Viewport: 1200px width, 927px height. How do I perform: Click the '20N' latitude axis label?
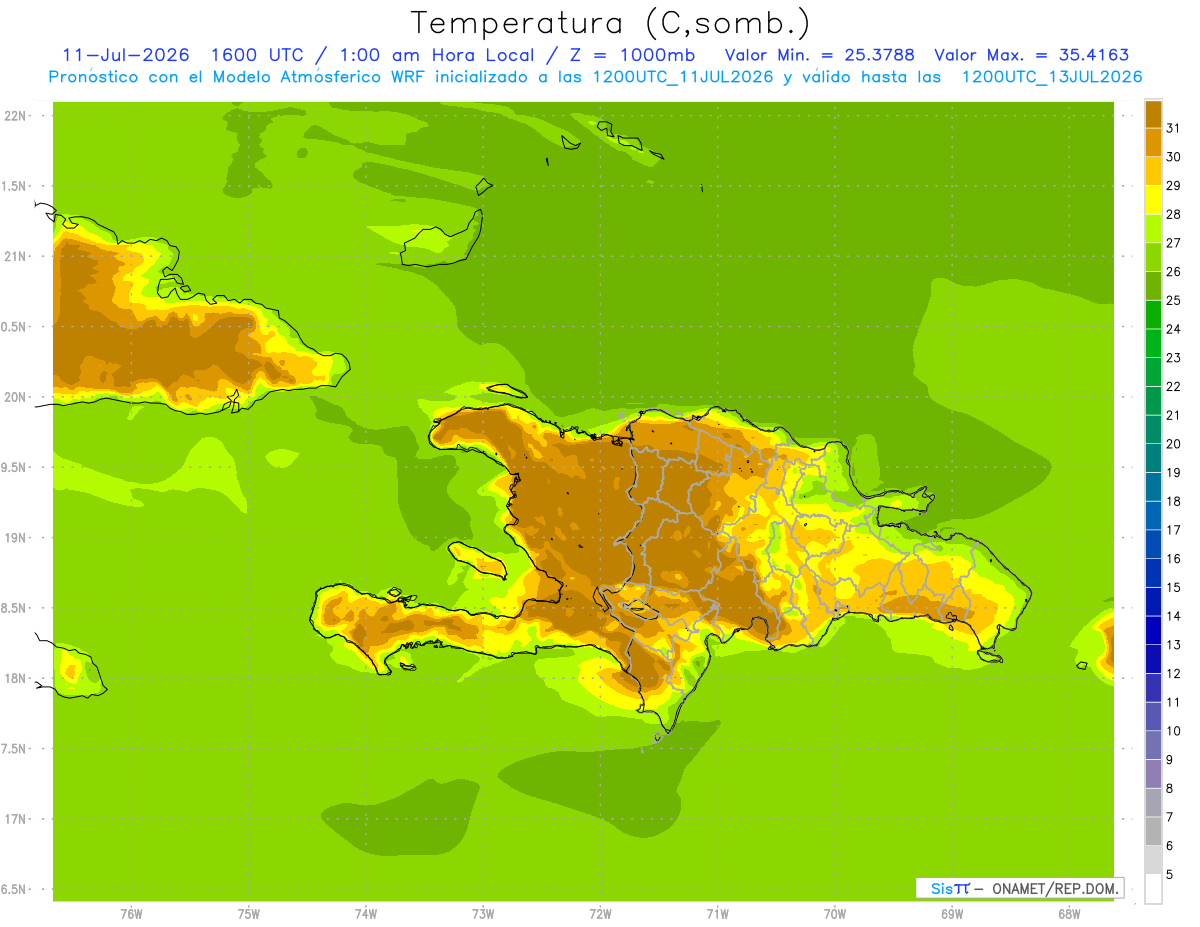(x=15, y=397)
